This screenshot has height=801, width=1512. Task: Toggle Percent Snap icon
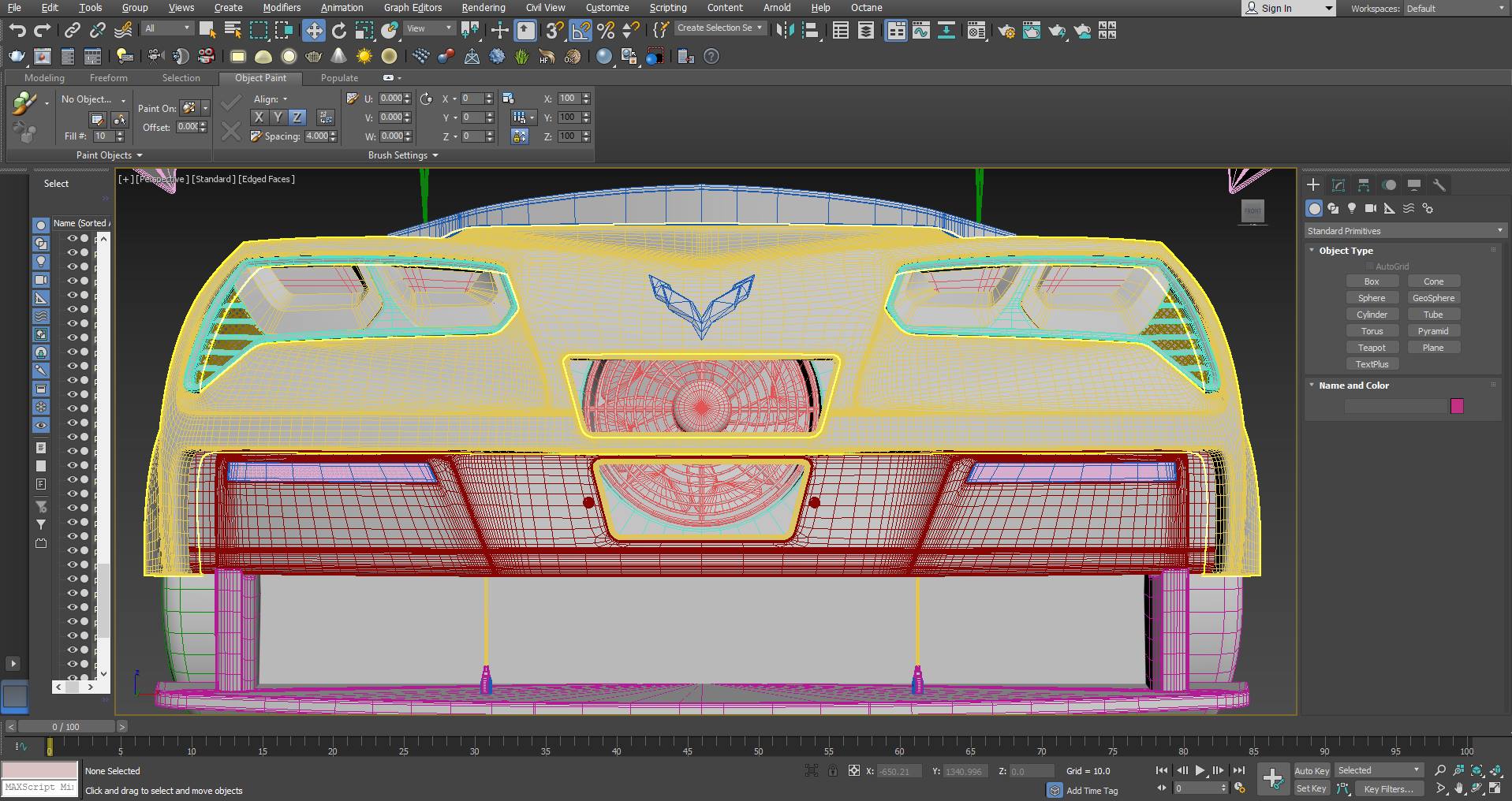tap(606, 31)
